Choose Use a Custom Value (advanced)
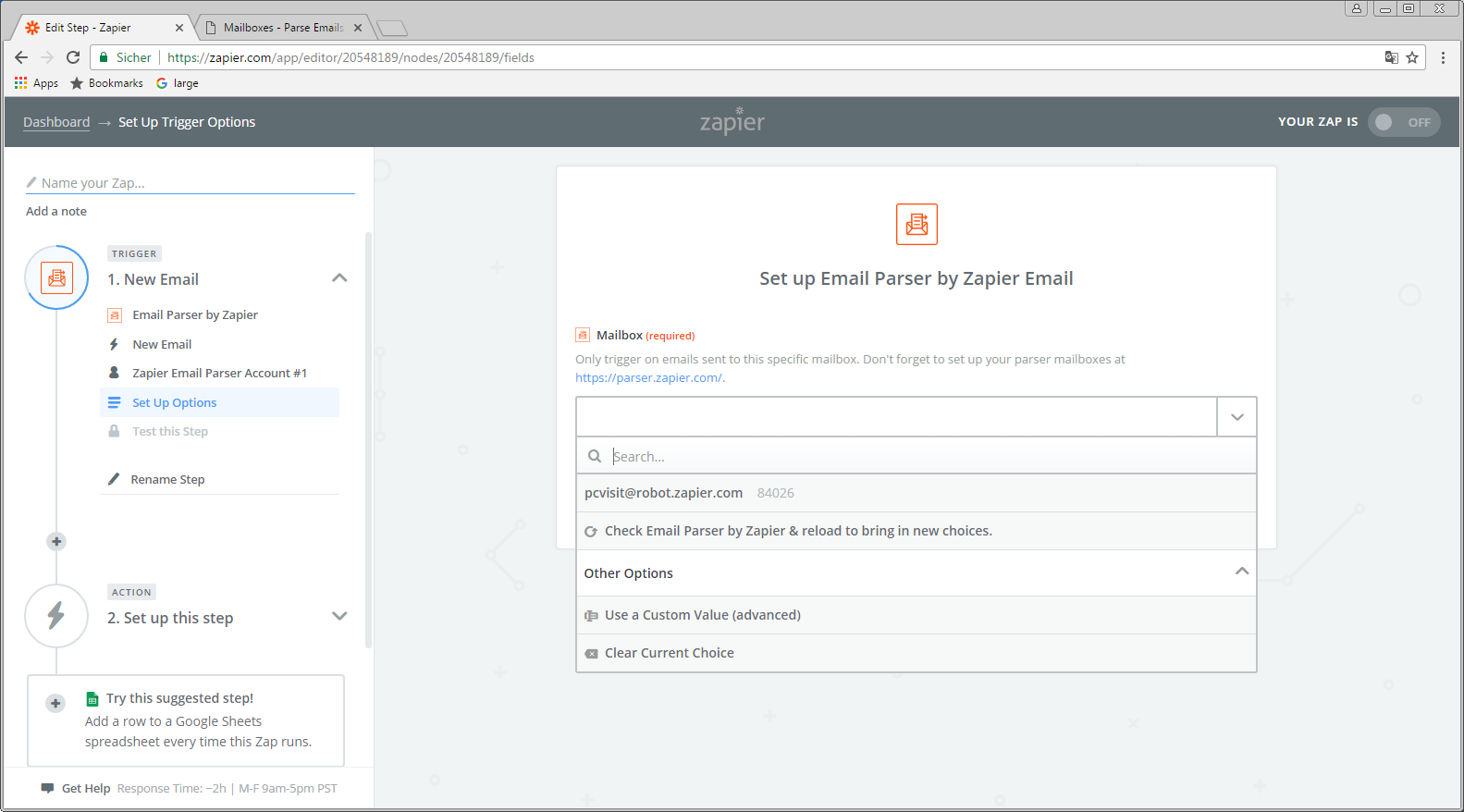Image resolution: width=1464 pixels, height=812 pixels. [917, 615]
